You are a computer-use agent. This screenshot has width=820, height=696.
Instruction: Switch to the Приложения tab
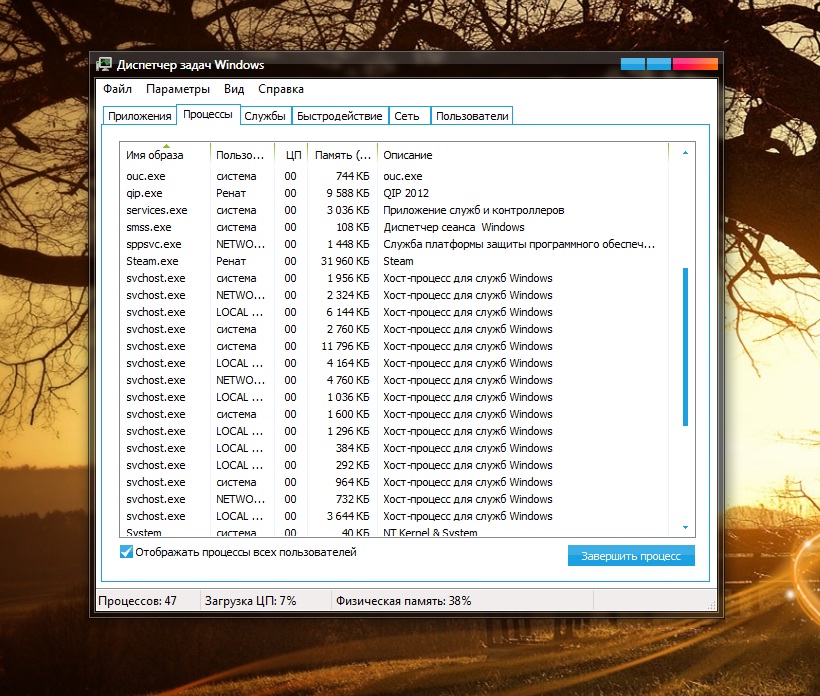point(140,116)
